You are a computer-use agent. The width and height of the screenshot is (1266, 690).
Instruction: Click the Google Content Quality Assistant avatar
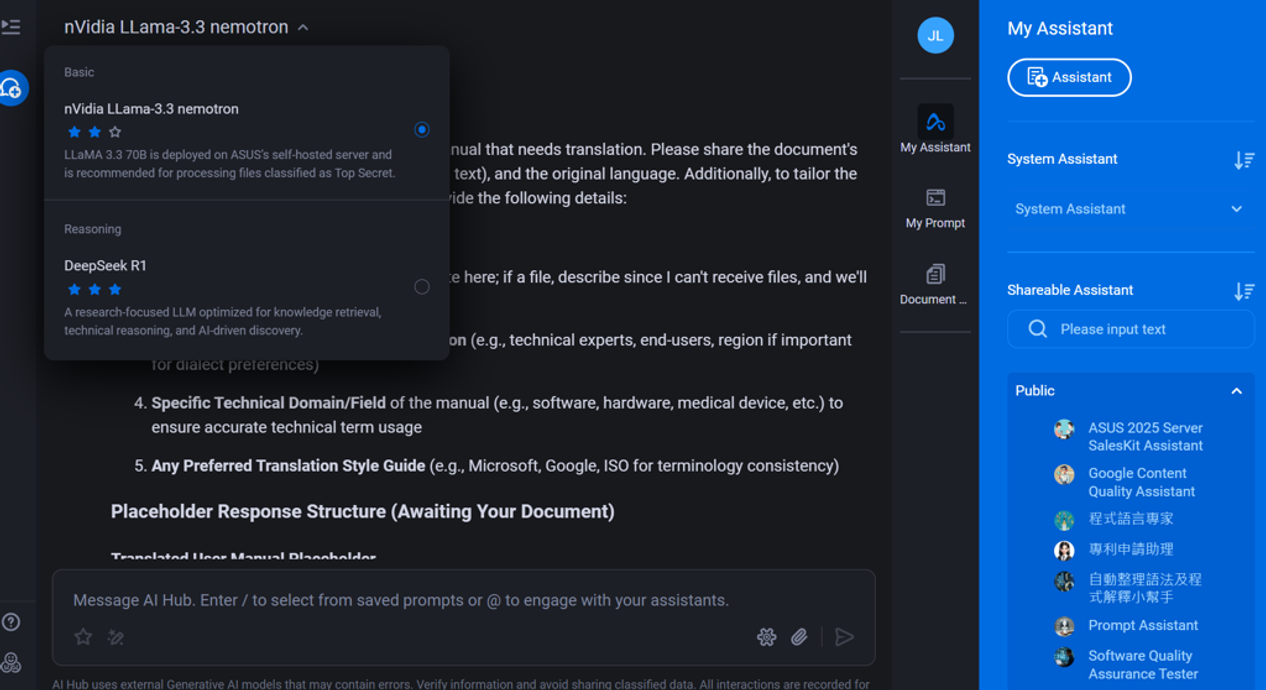(1064, 475)
